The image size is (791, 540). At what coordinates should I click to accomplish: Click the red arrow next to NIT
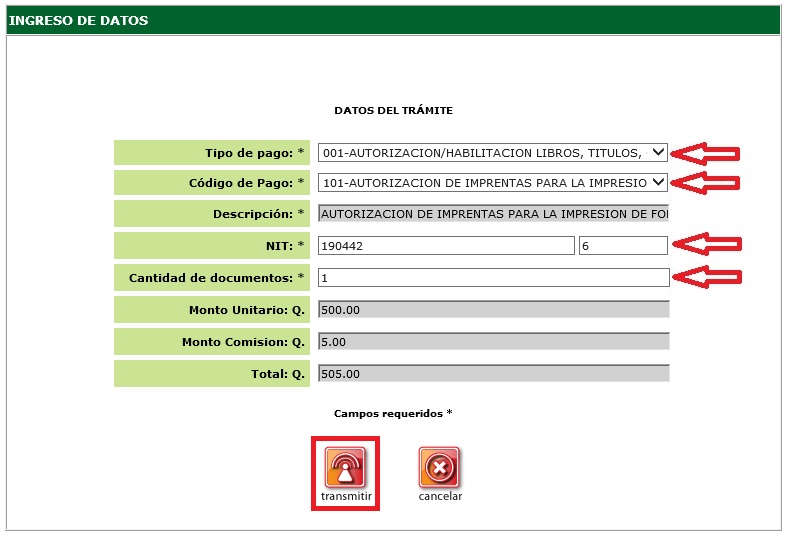coord(709,246)
